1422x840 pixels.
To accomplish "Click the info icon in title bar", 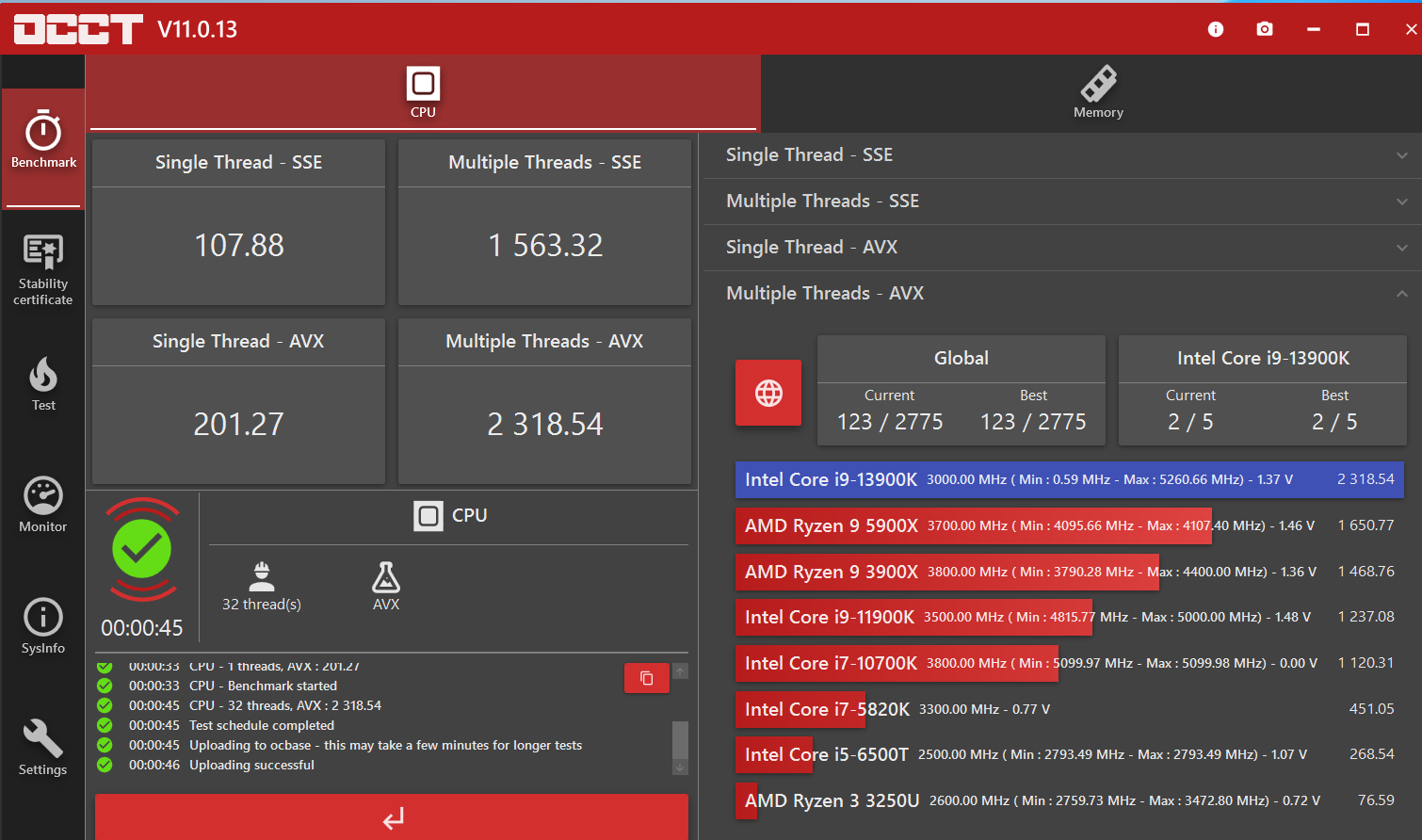I will coord(1216,29).
